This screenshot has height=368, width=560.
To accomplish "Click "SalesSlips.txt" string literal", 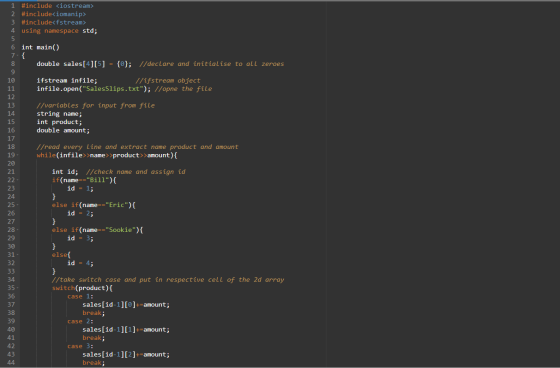I will point(113,89).
